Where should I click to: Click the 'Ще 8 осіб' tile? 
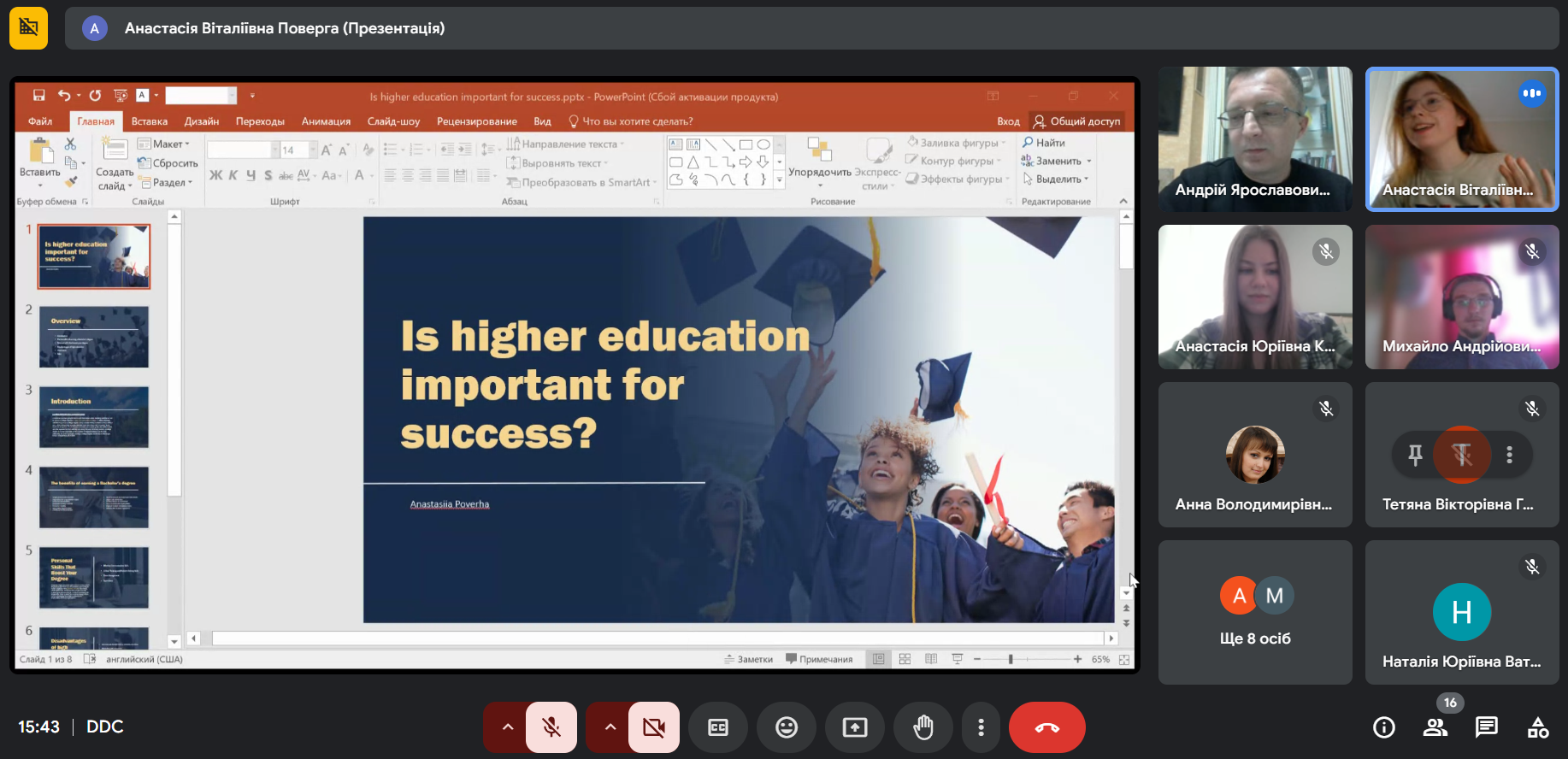click(x=1255, y=612)
